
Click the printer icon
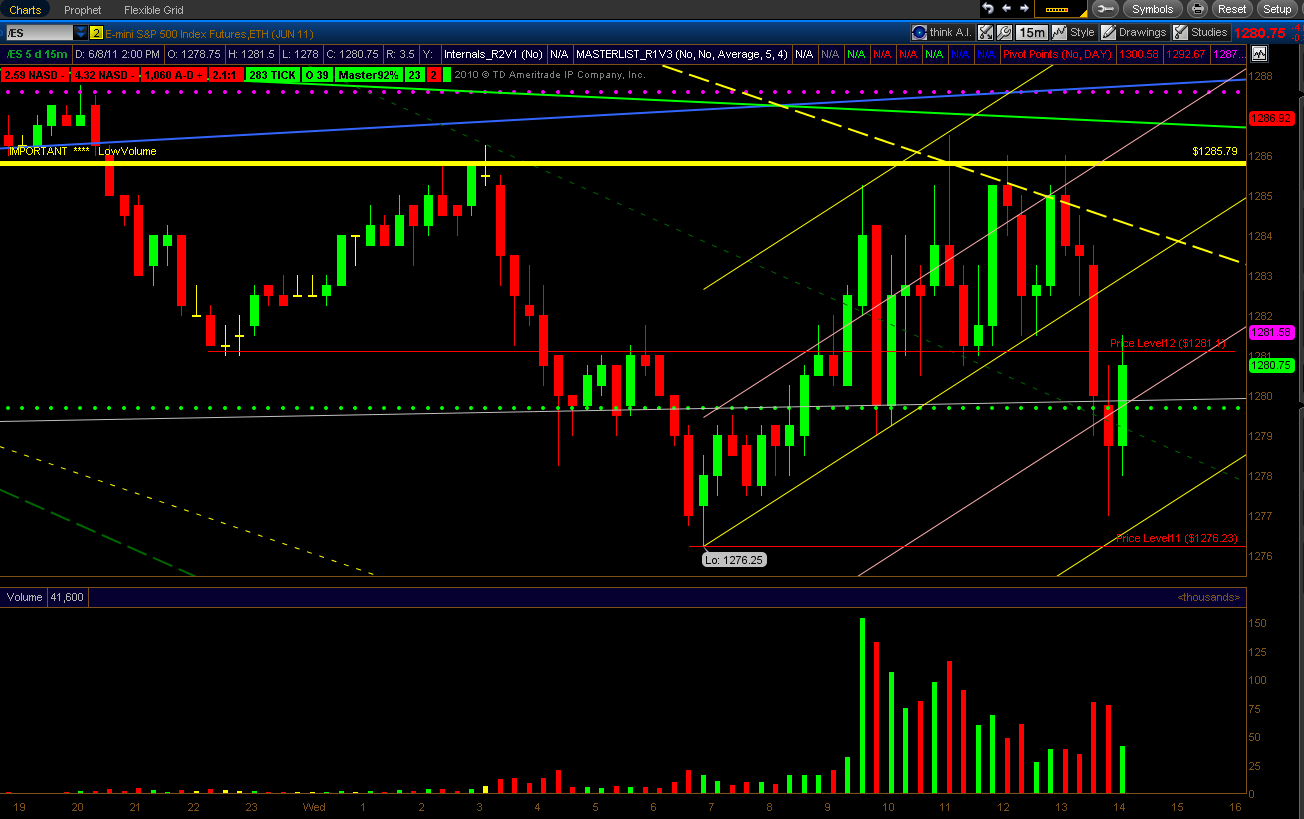(1199, 9)
